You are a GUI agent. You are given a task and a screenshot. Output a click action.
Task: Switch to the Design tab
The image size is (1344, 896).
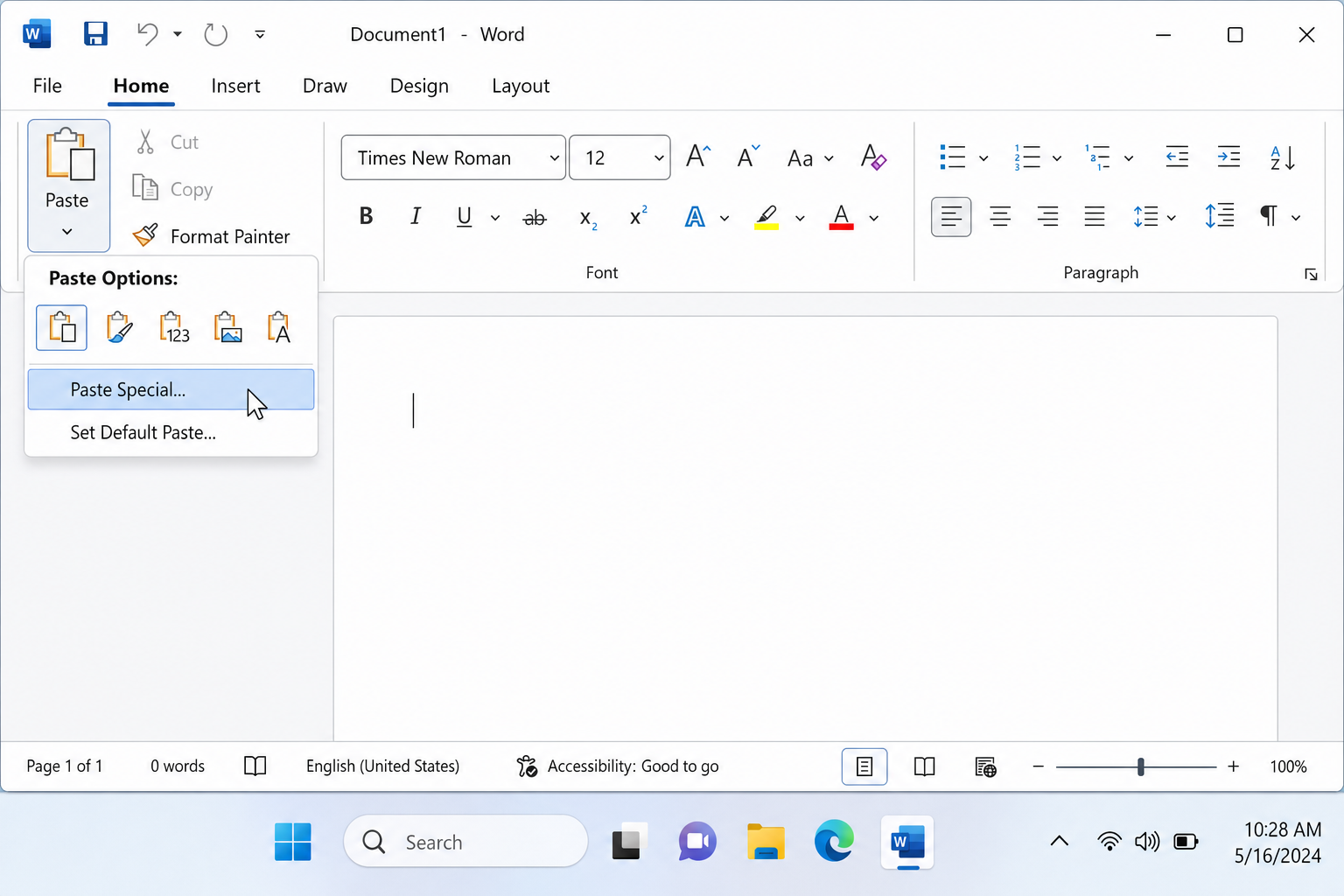419,86
